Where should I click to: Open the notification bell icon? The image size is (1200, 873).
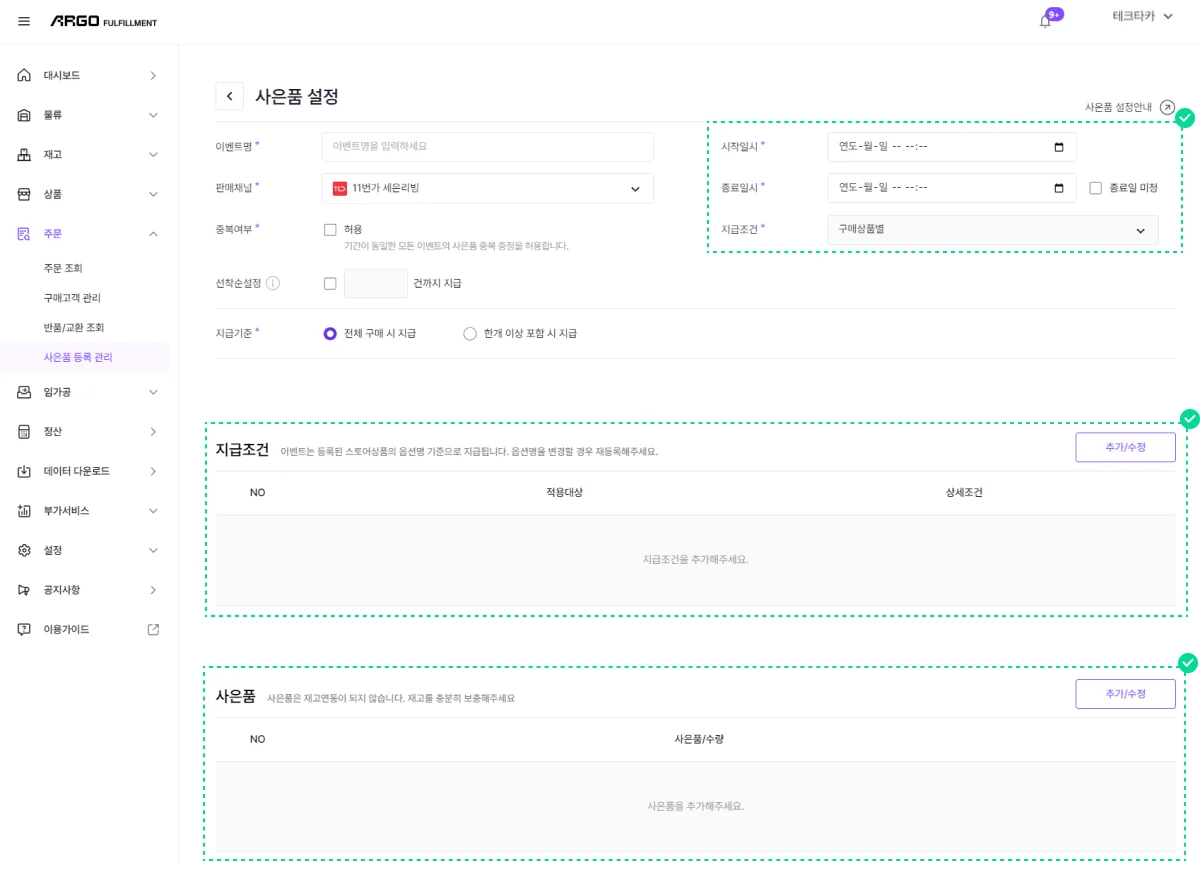[x=1045, y=21]
